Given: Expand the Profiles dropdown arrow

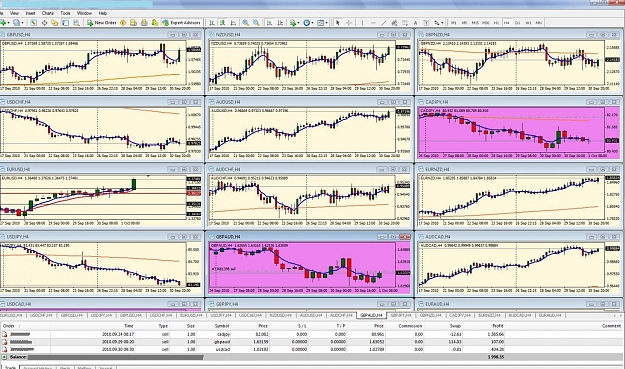Looking at the screenshot, I should (22, 23).
